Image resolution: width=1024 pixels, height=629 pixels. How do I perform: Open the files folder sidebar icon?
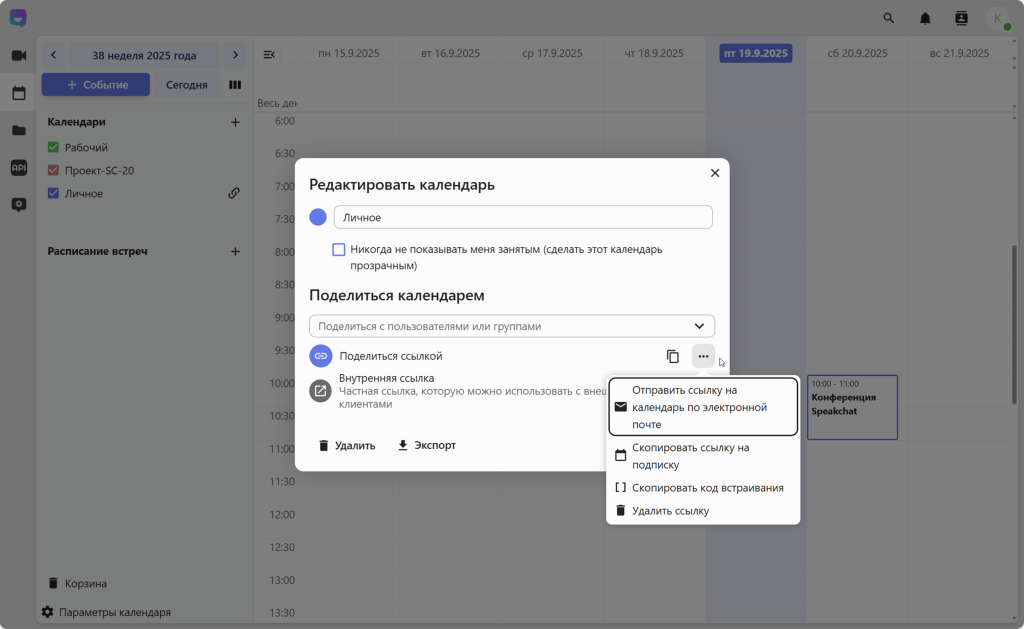[x=19, y=130]
